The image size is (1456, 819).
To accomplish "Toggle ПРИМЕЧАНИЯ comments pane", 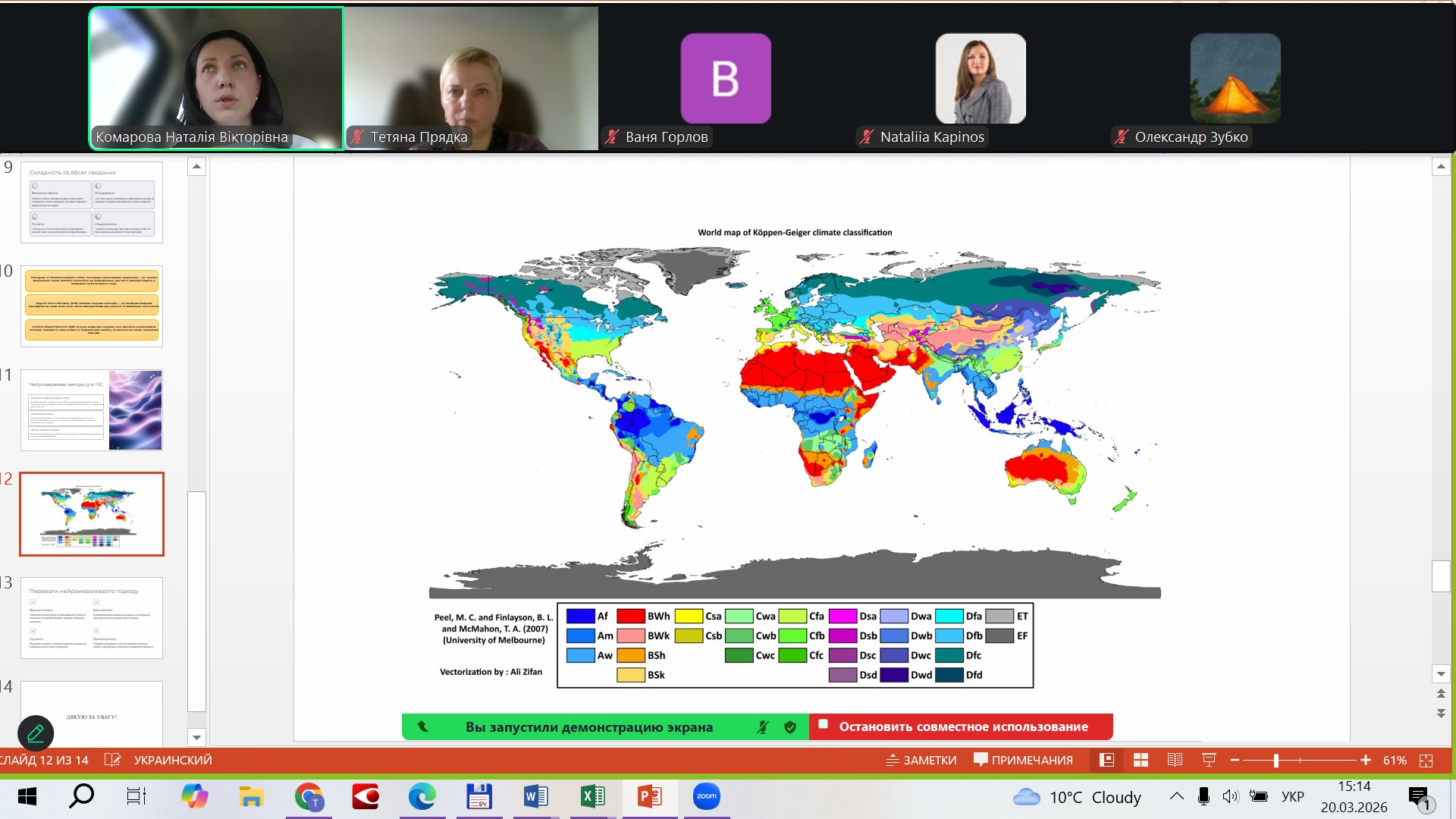I will coord(1023,760).
